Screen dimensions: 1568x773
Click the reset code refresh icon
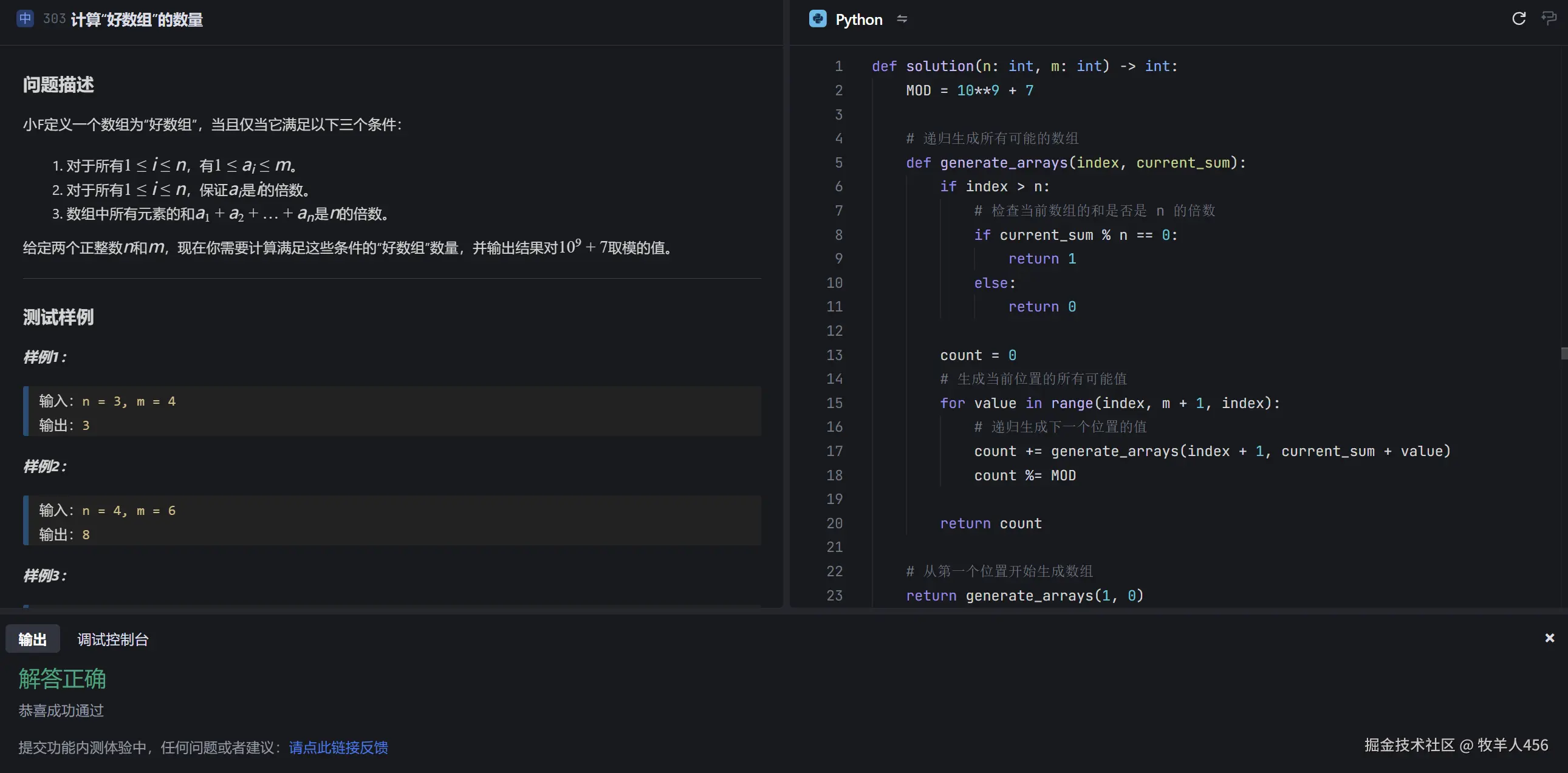1519,19
